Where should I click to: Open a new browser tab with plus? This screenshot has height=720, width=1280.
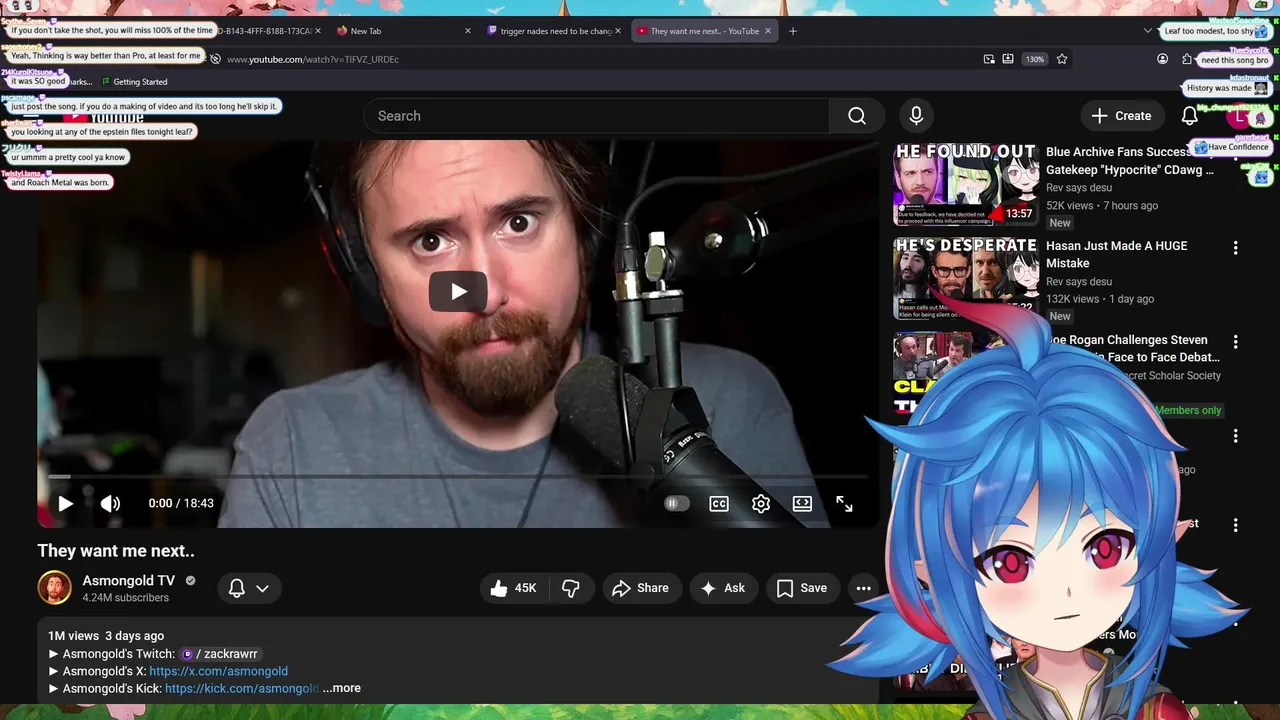[x=793, y=31]
